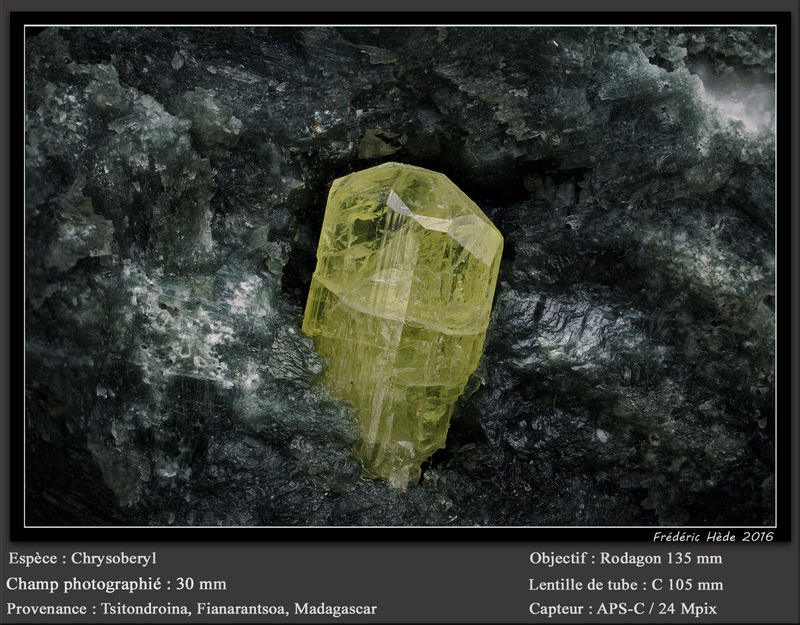This screenshot has width=800, height=625.
Task: Click the Provenance label
Action: [x=46, y=609]
